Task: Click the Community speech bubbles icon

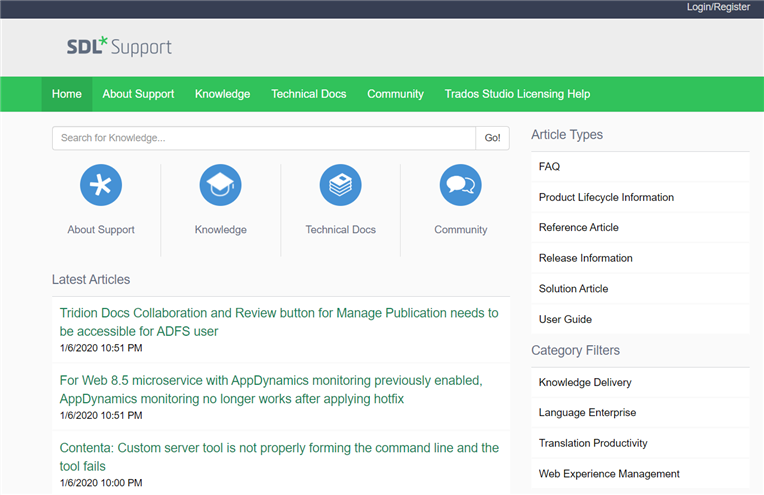Action: point(460,185)
